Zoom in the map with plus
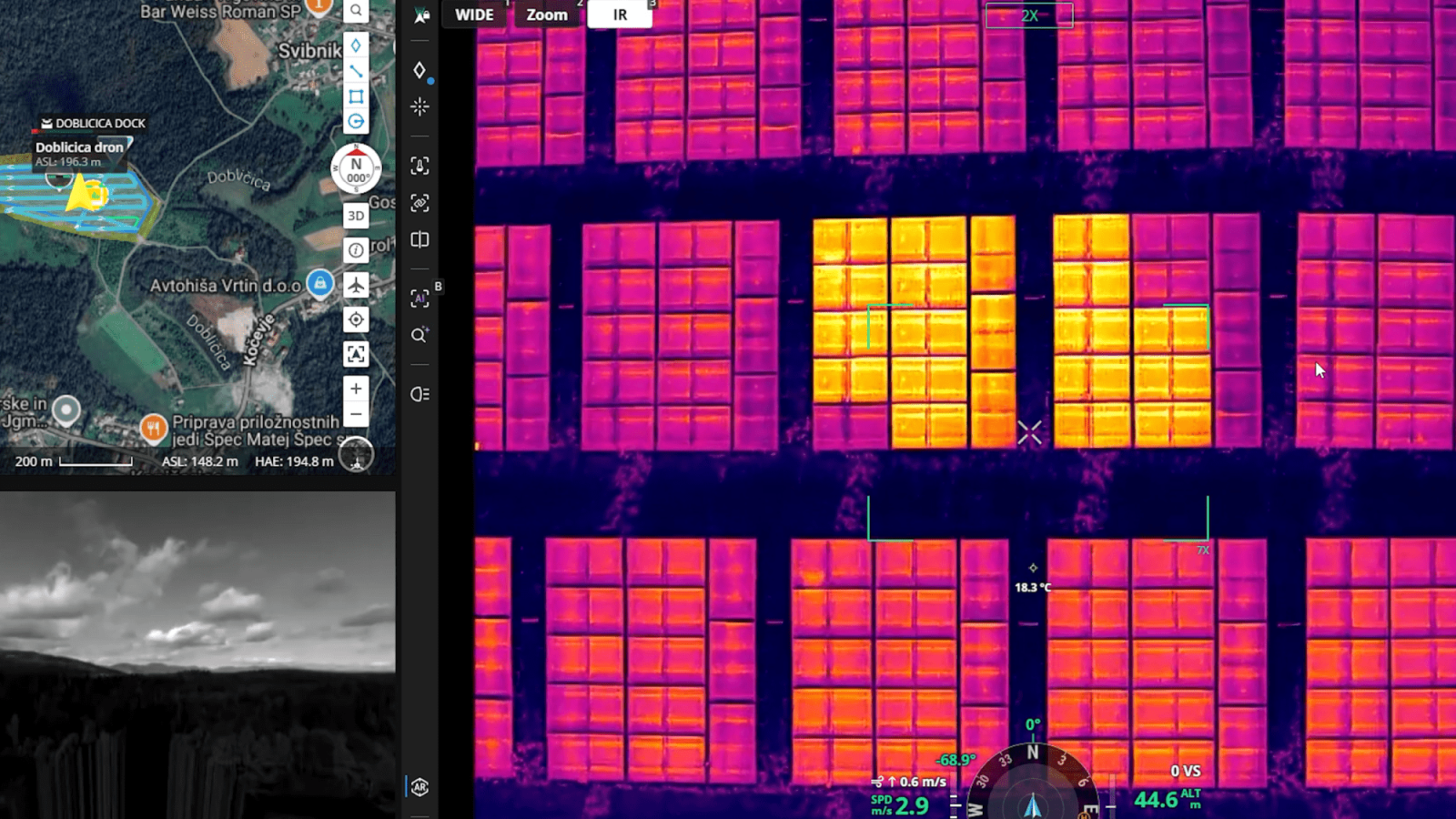The image size is (1456, 819). click(356, 389)
